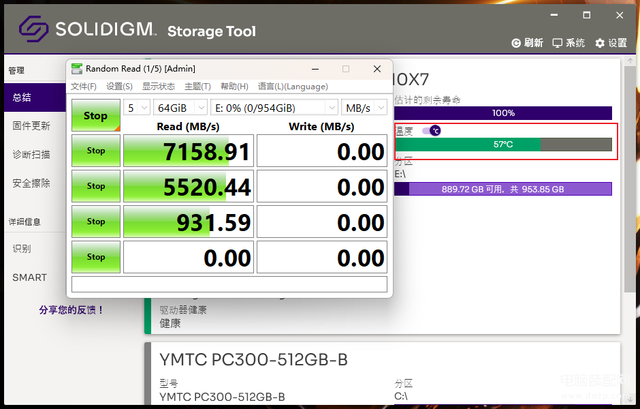
Task: Click the empty status text box below results
Action: pos(229,284)
